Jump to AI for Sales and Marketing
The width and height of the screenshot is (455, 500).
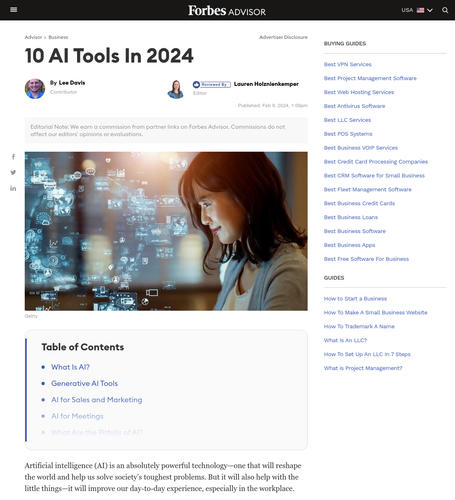click(x=97, y=400)
